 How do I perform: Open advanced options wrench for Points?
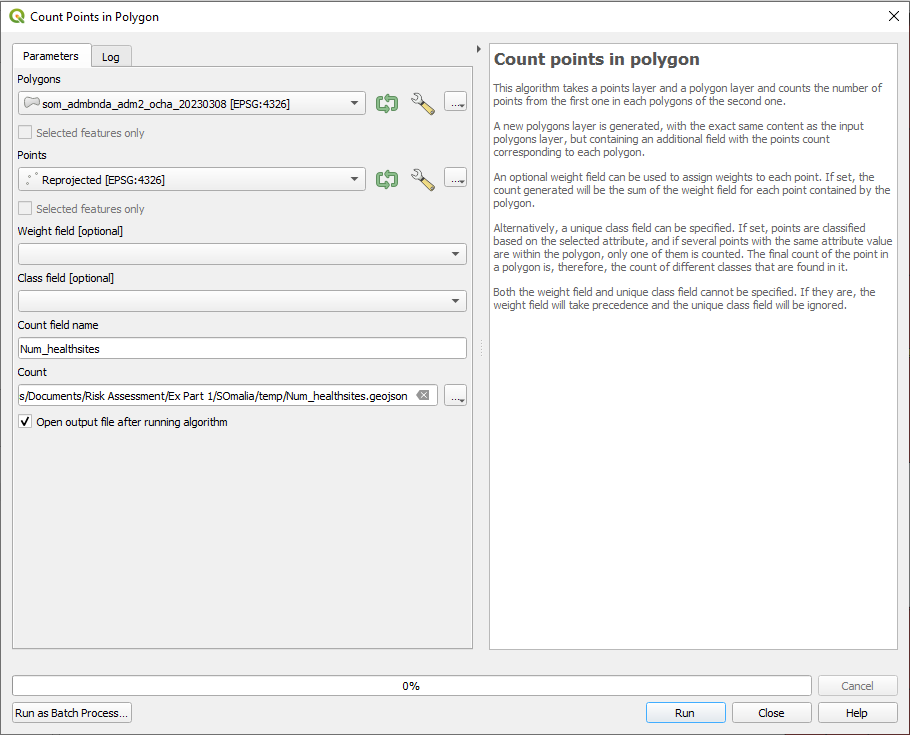[x=423, y=179]
